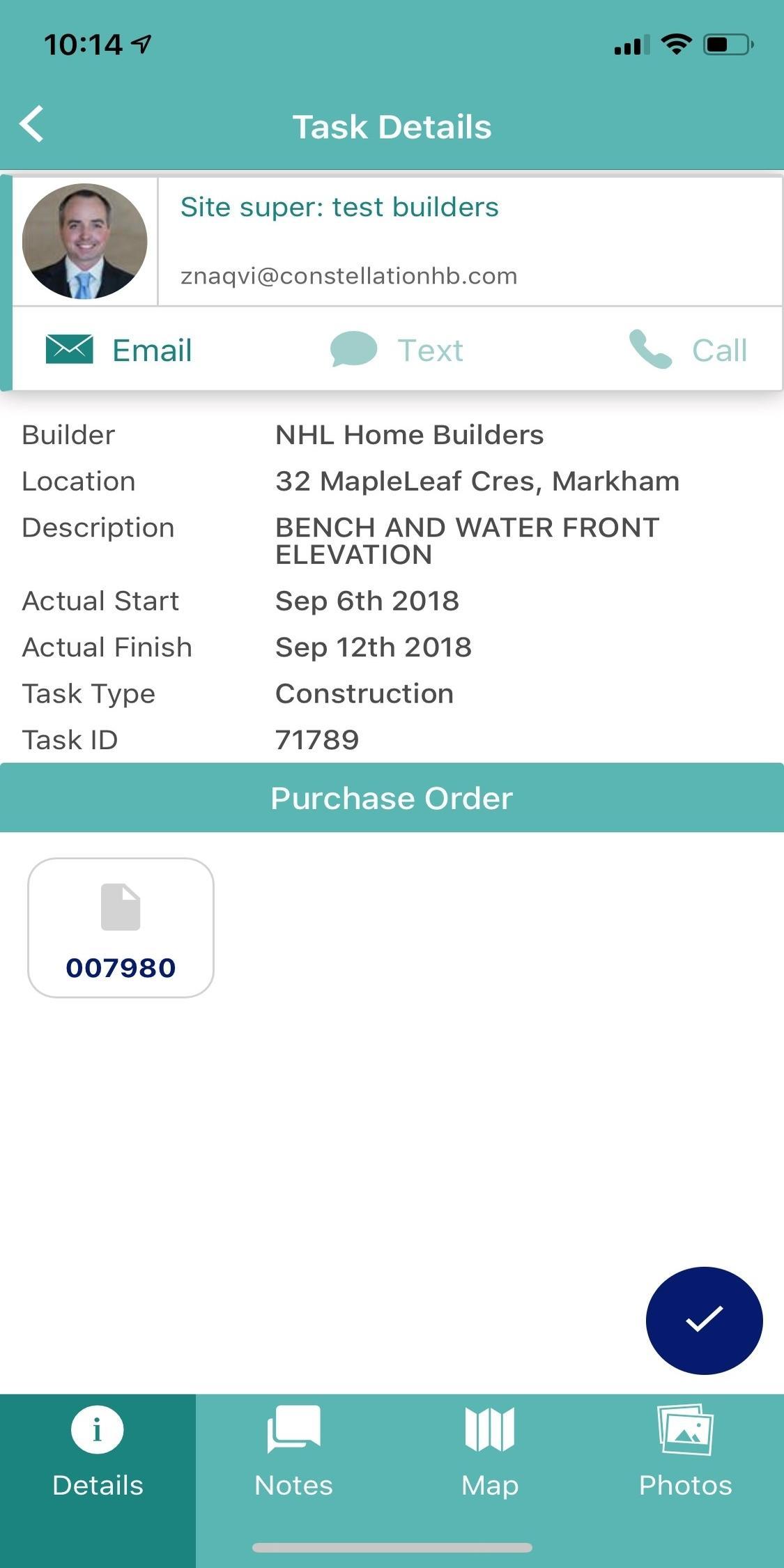Switch to the Map tab
Image resolution: width=784 pixels, height=1568 pixels.
pos(490,1452)
